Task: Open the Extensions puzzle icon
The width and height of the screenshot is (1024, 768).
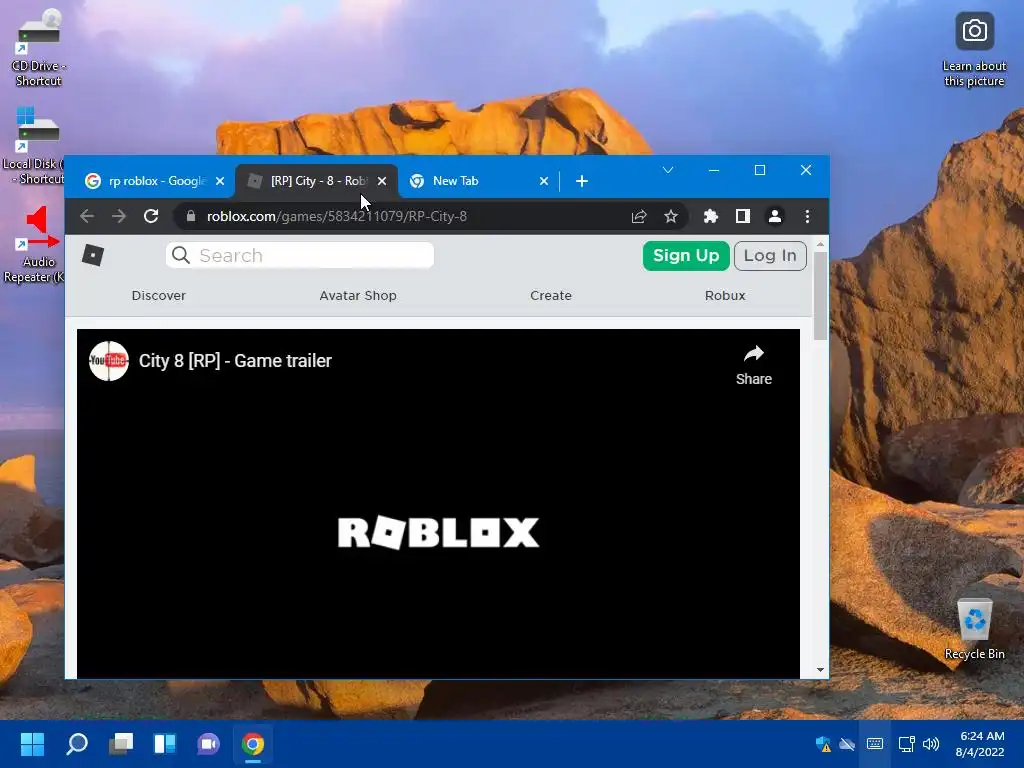Action: click(711, 216)
